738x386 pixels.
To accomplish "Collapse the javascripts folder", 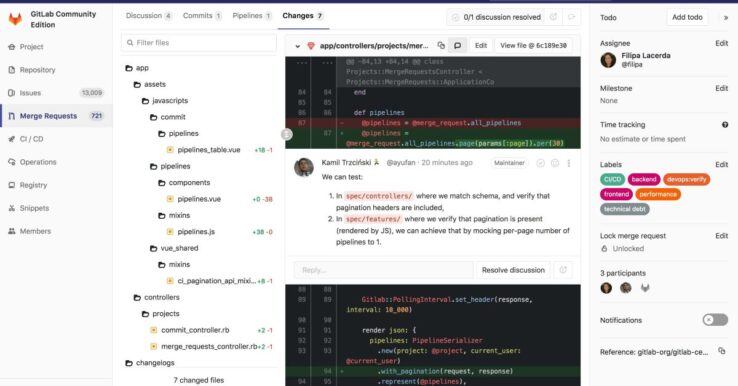I will [x=165, y=101].
